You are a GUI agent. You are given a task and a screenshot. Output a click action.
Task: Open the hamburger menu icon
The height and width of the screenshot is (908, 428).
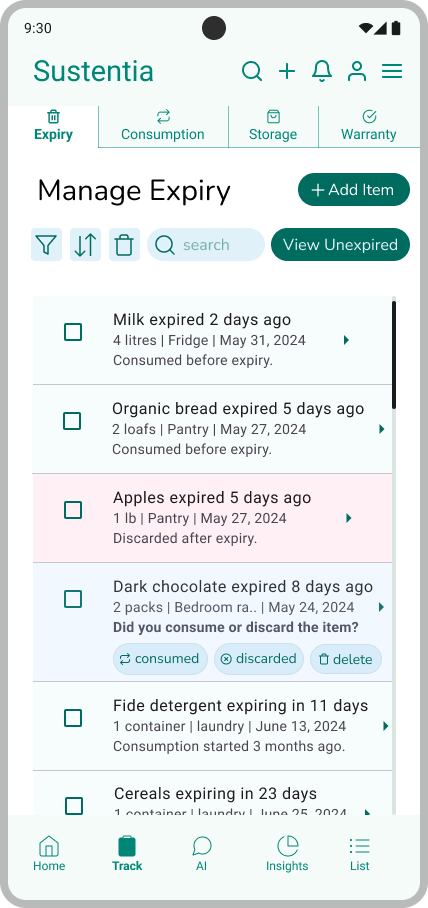point(392,71)
